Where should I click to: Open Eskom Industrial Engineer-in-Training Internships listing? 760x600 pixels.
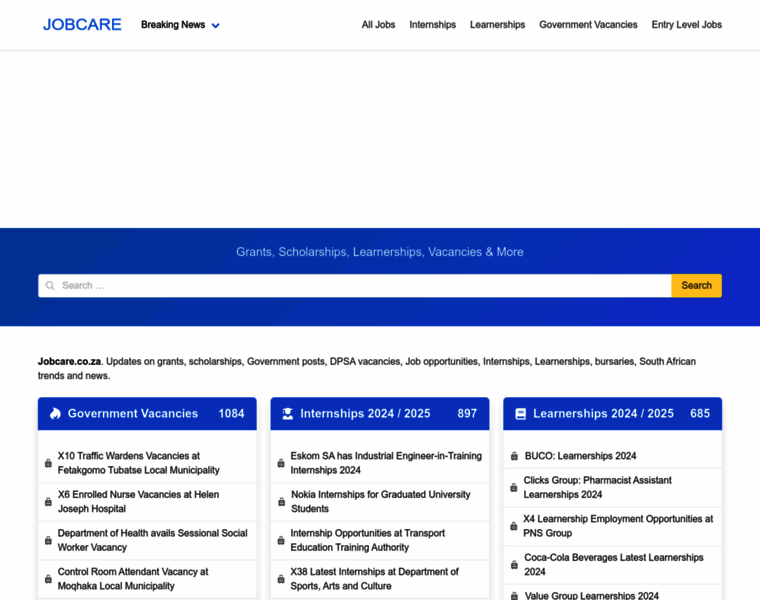tap(386, 463)
